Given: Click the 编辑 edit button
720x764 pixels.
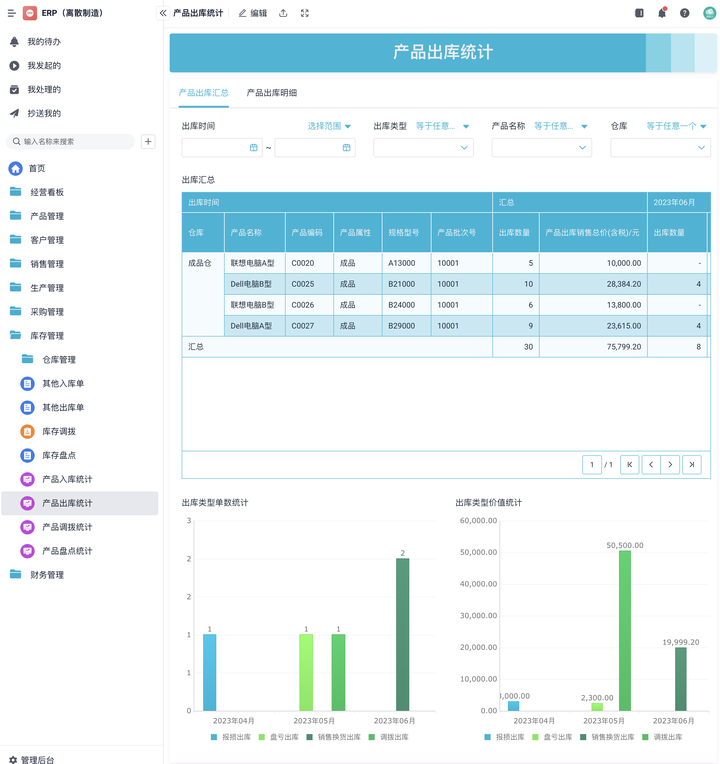Looking at the screenshot, I should coord(253,13).
